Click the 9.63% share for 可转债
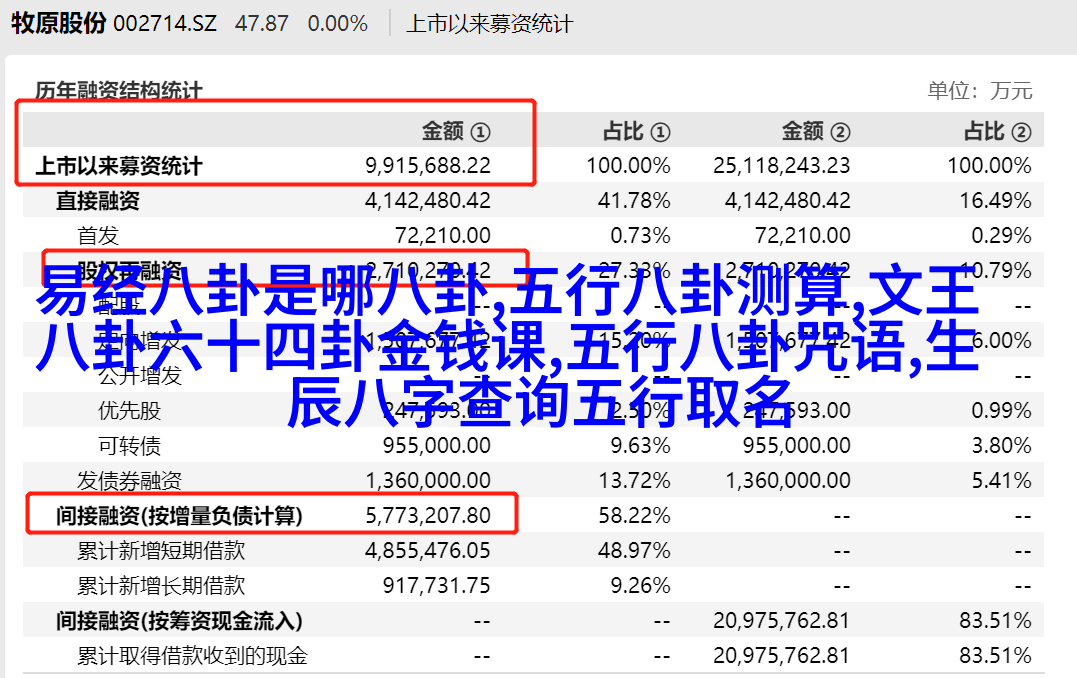1077x678 pixels. pos(640,446)
